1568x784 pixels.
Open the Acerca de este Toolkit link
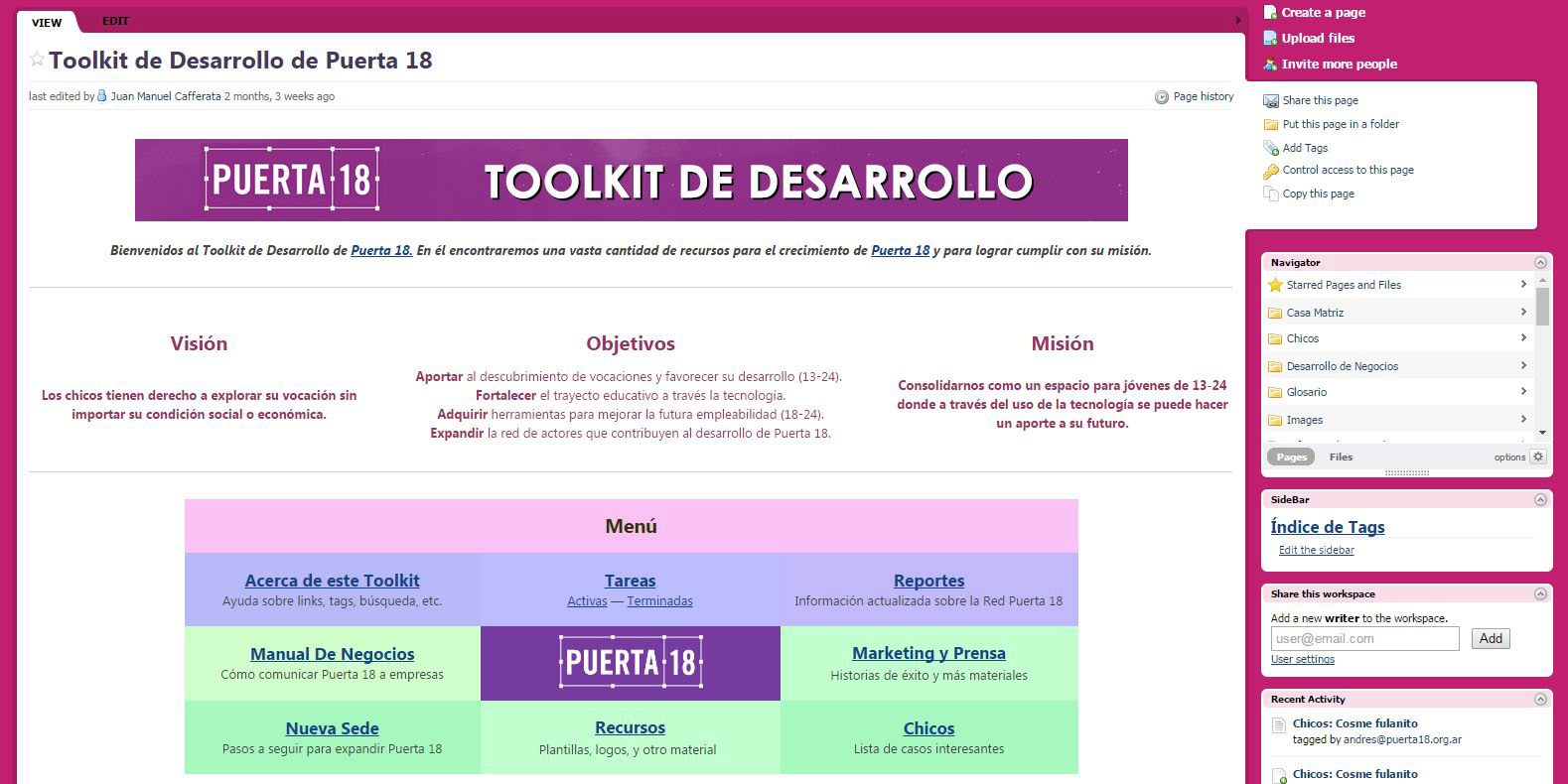coord(332,581)
